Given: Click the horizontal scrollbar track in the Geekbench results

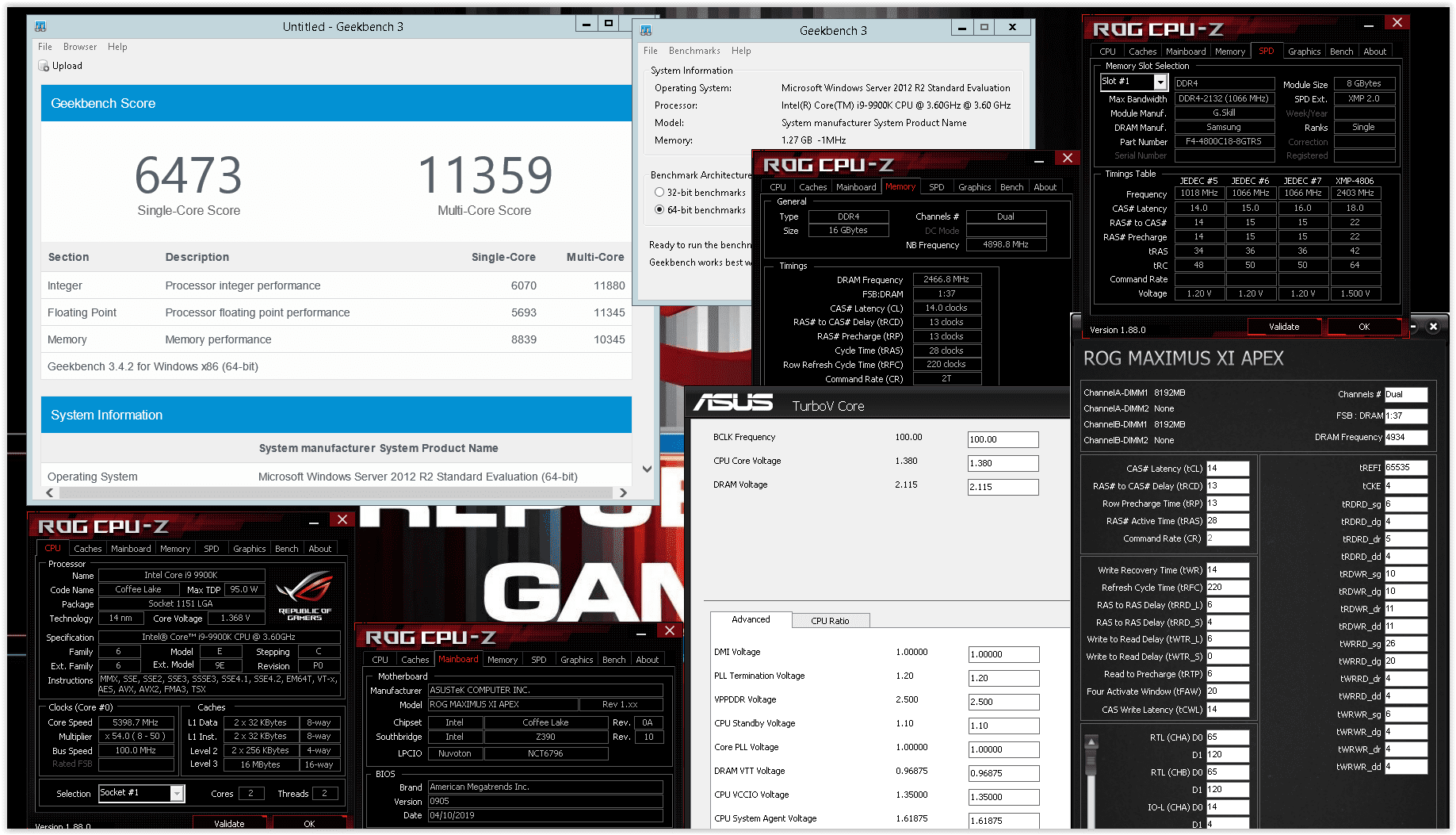Looking at the screenshot, I should pos(337,492).
